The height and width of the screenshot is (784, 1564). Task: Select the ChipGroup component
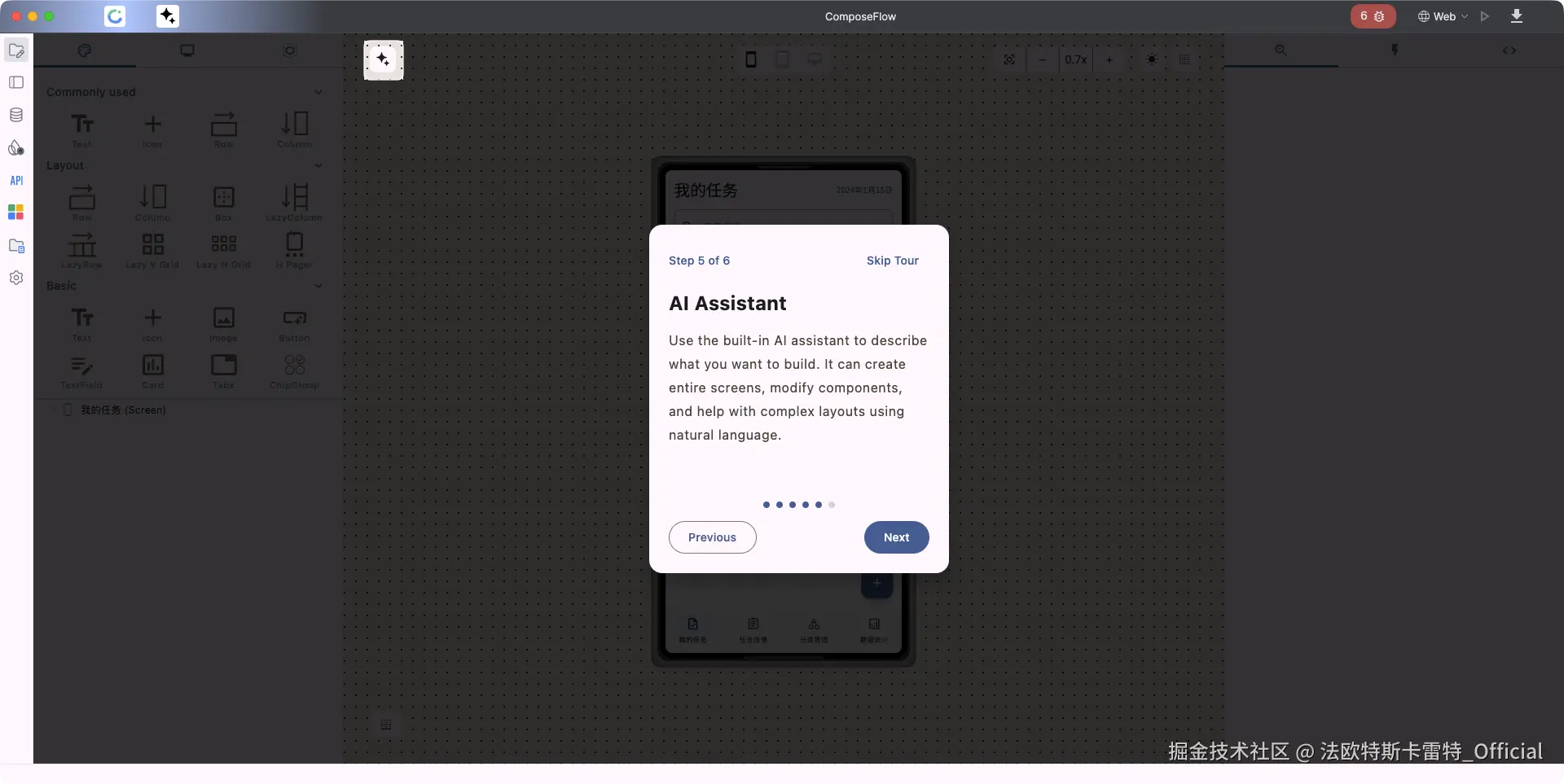[x=294, y=370]
